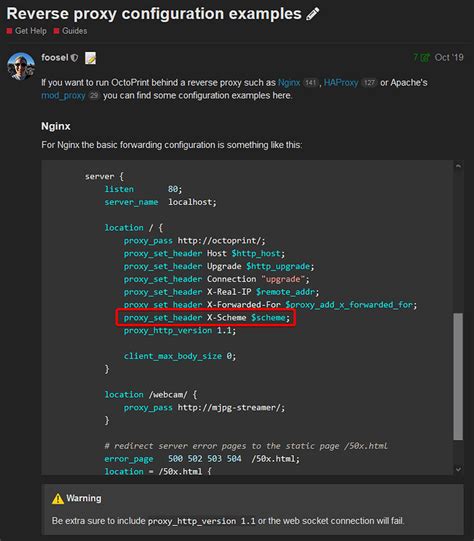474x541 pixels.
Task: Click the pencil edit icon beside title
Action: coord(313,14)
